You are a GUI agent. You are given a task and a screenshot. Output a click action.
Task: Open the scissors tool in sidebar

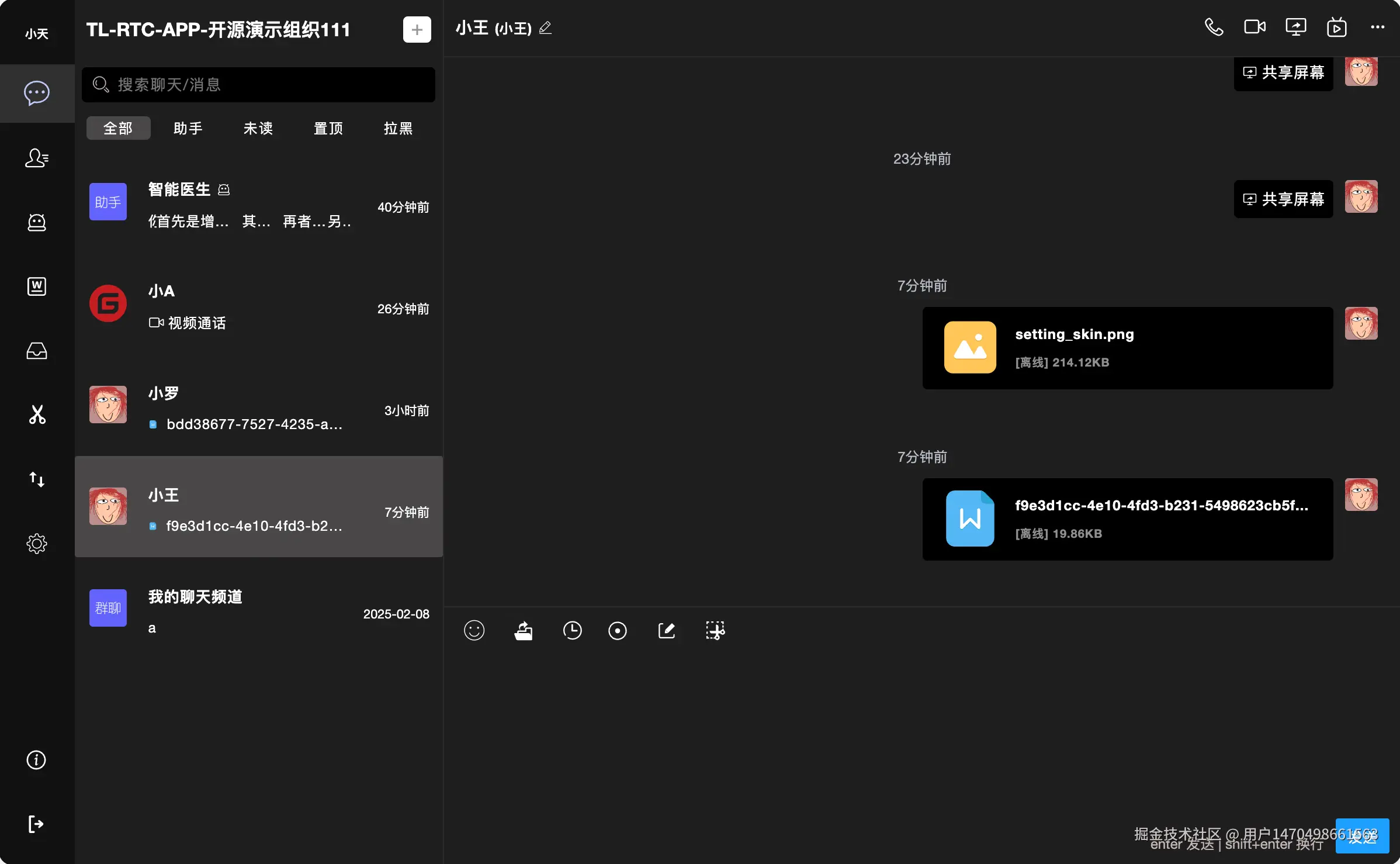[x=37, y=414]
